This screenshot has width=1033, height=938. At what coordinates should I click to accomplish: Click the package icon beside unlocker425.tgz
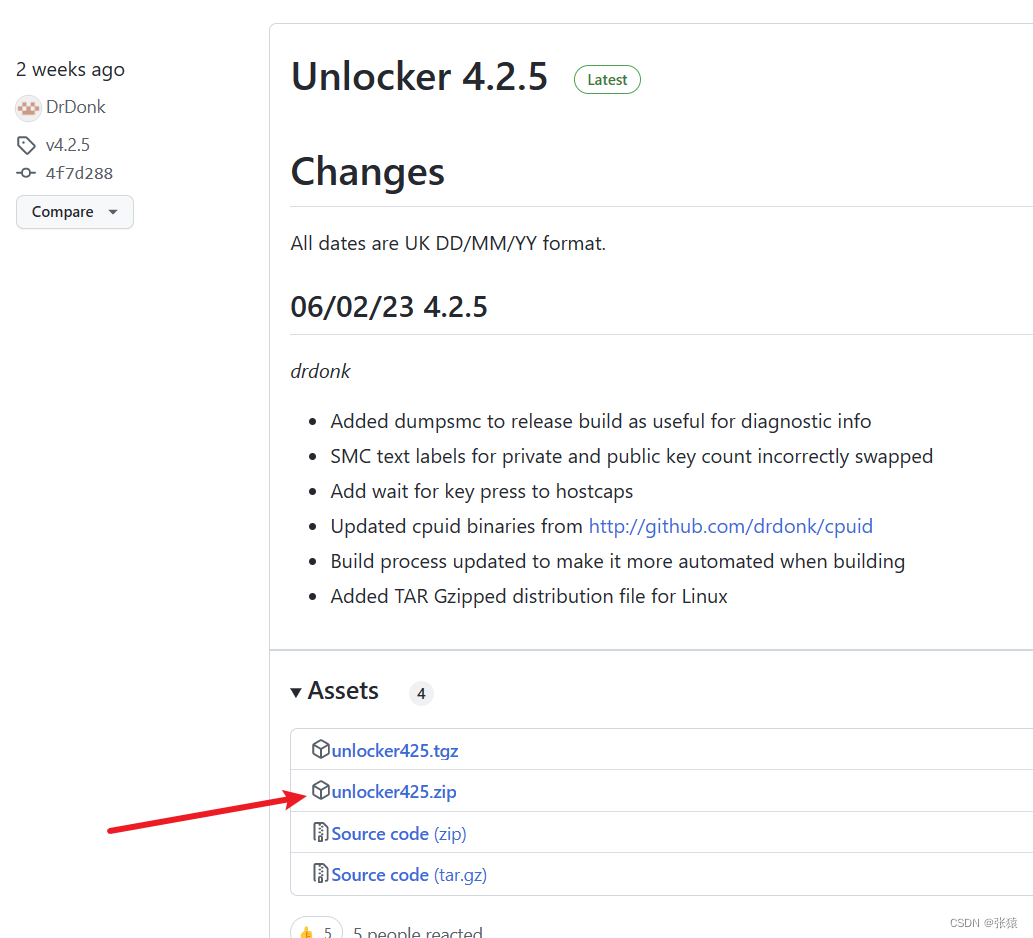click(321, 749)
